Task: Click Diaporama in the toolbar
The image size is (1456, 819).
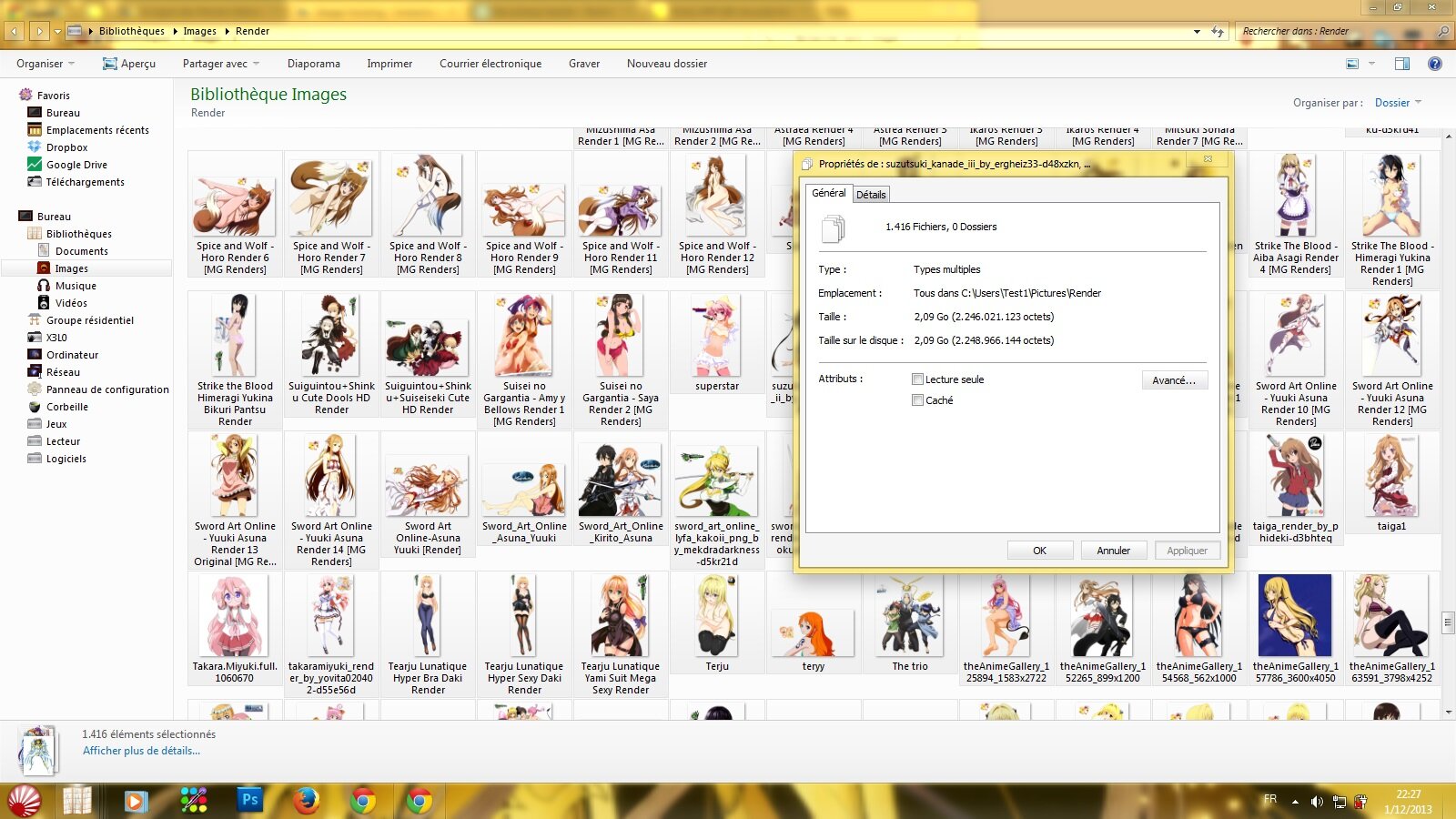Action: [314, 64]
